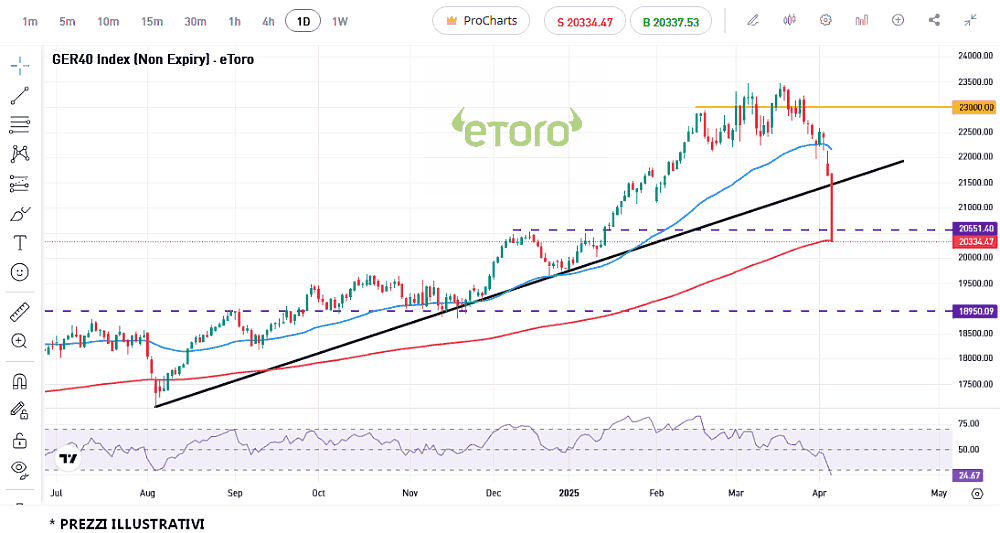Share the chart
1000x533 pixels.
tap(934, 20)
